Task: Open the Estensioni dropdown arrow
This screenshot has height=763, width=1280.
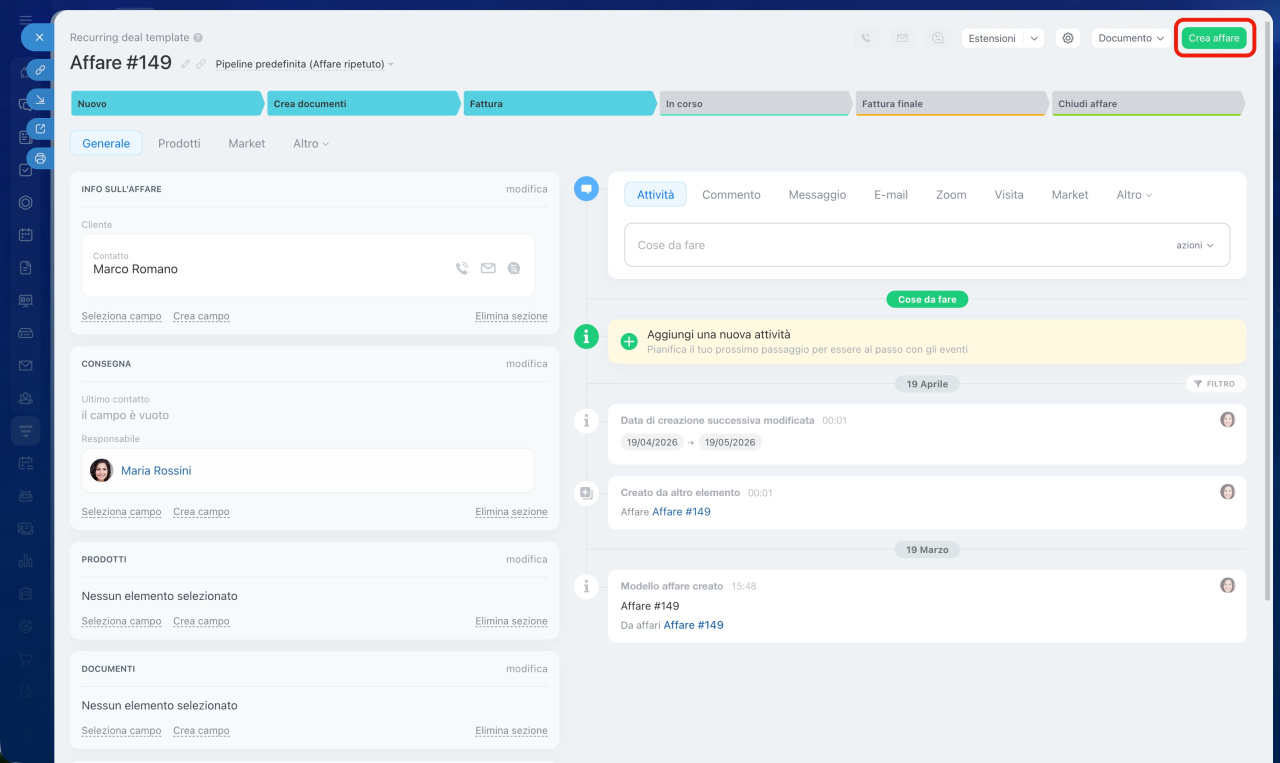Action: (x=1033, y=38)
